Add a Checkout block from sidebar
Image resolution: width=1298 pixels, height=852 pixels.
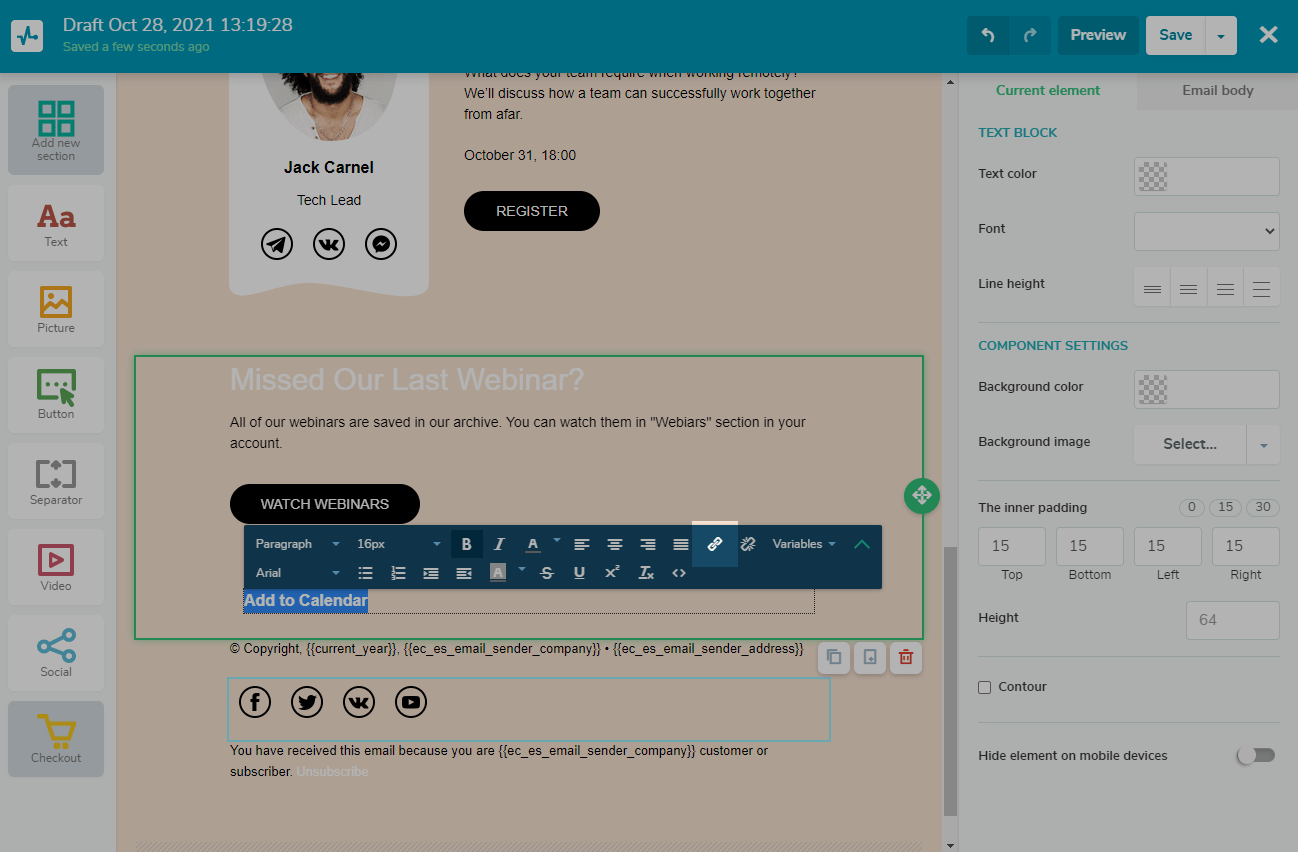[x=56, y=739]
